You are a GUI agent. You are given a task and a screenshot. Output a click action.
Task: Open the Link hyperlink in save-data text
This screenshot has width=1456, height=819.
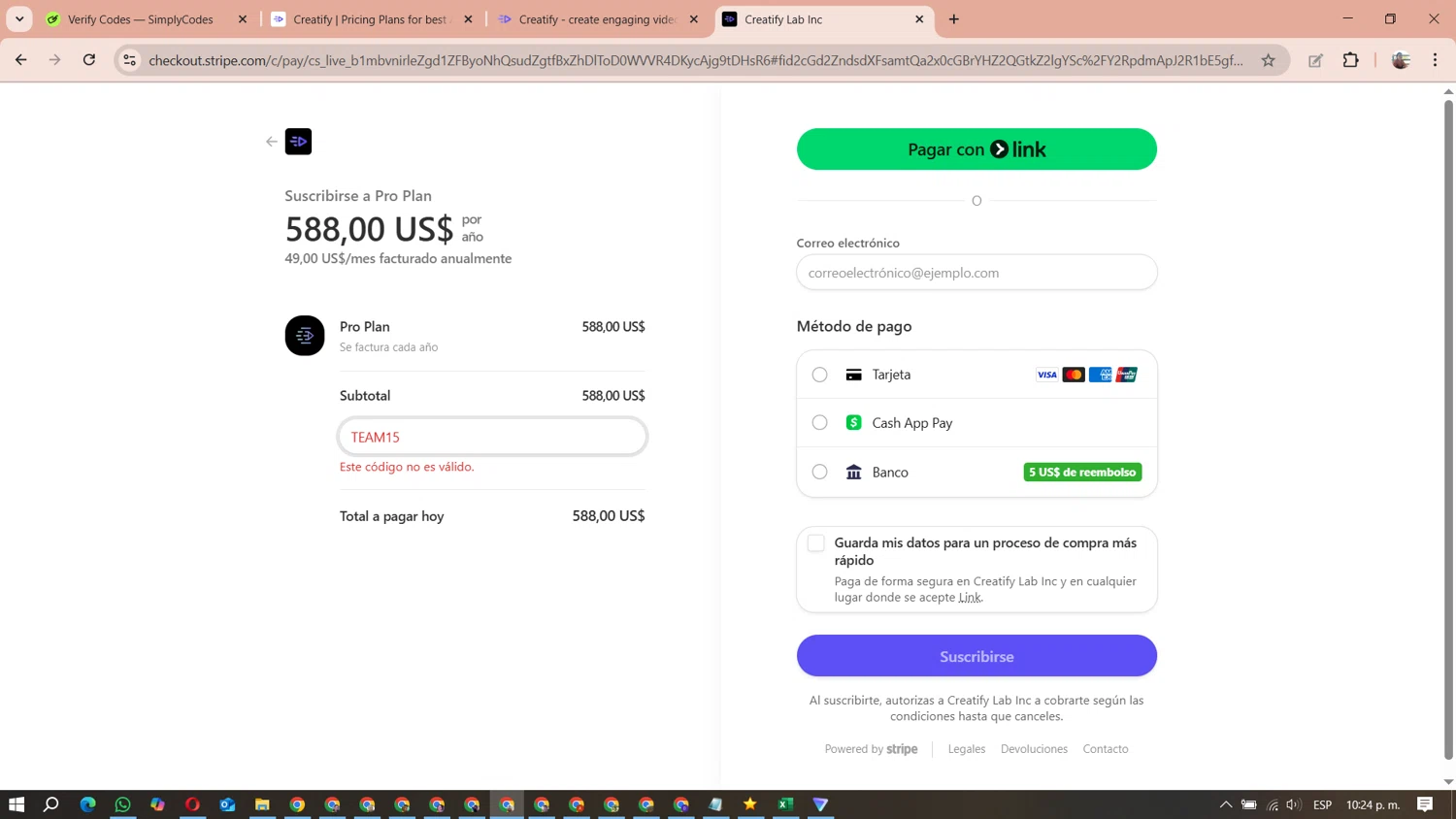pos(970,598)
